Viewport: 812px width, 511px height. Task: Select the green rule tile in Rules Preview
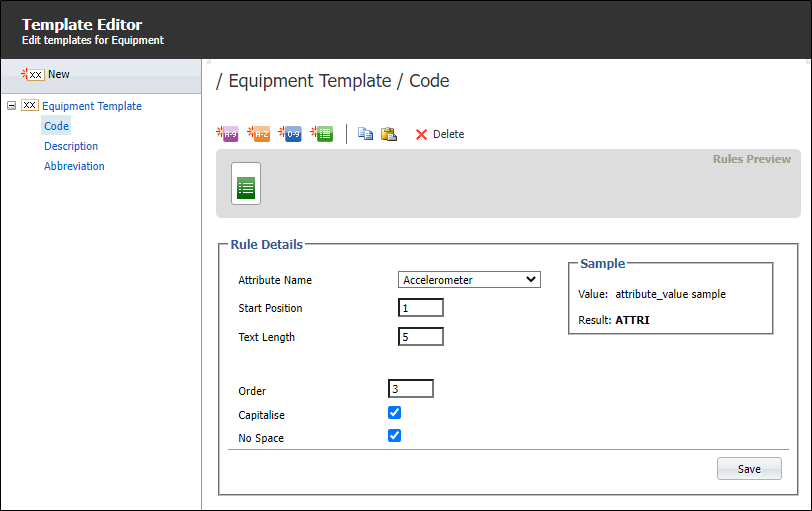tap(246, 184)
